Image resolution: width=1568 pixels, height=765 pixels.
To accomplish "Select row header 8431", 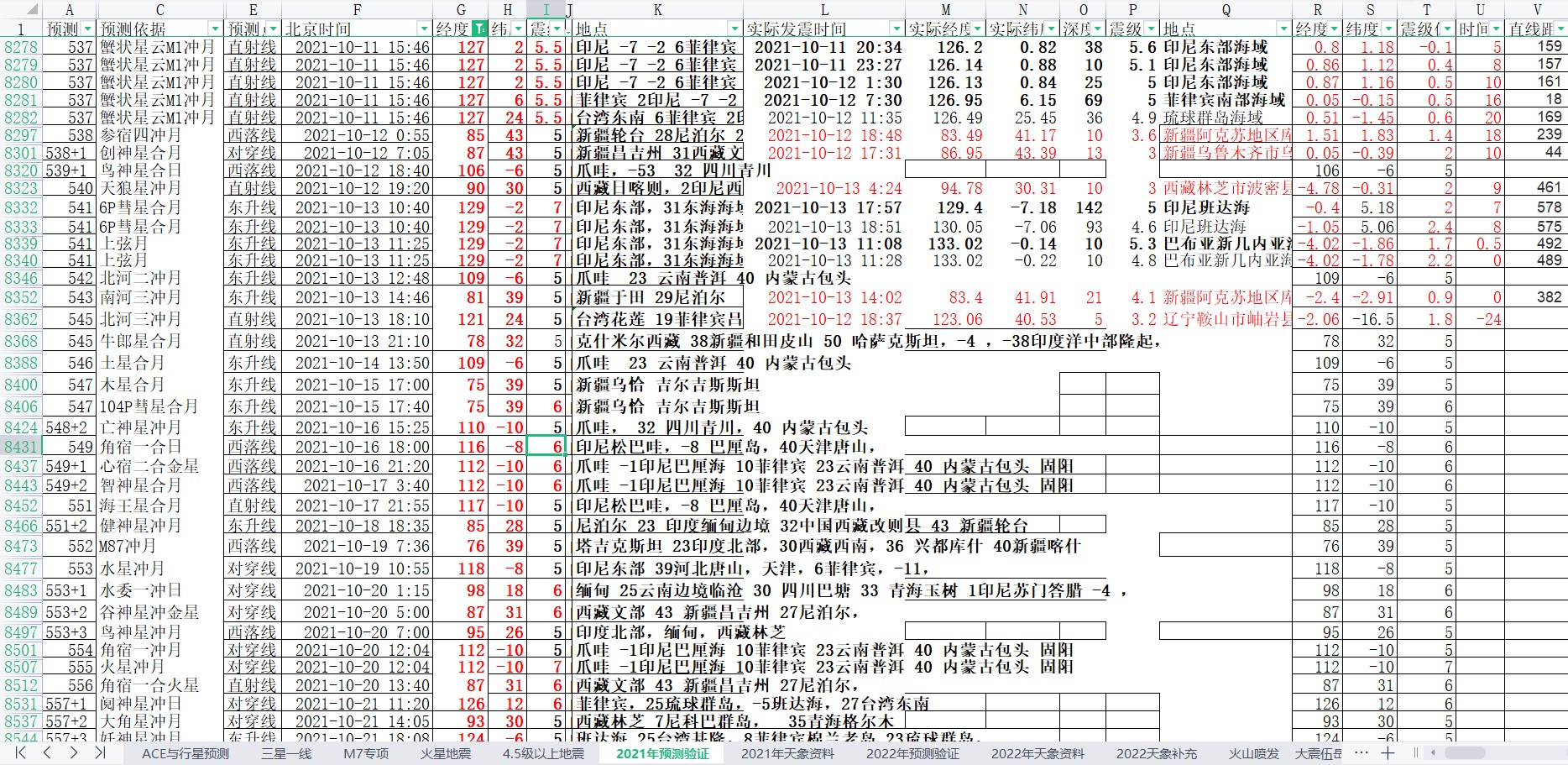I will (x=21, y=447).
